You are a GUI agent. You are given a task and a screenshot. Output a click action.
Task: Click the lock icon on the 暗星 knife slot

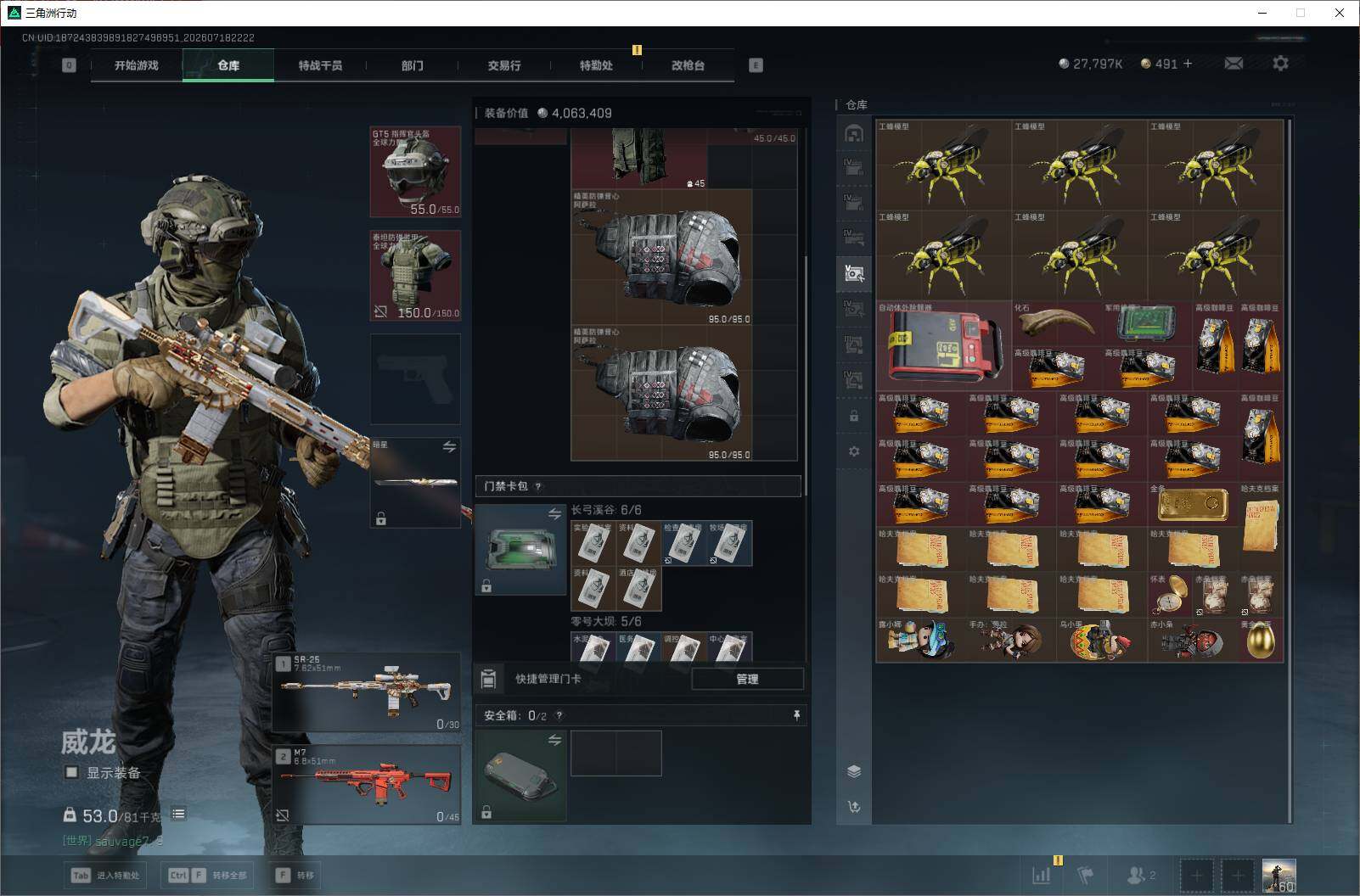coord(381,519)
